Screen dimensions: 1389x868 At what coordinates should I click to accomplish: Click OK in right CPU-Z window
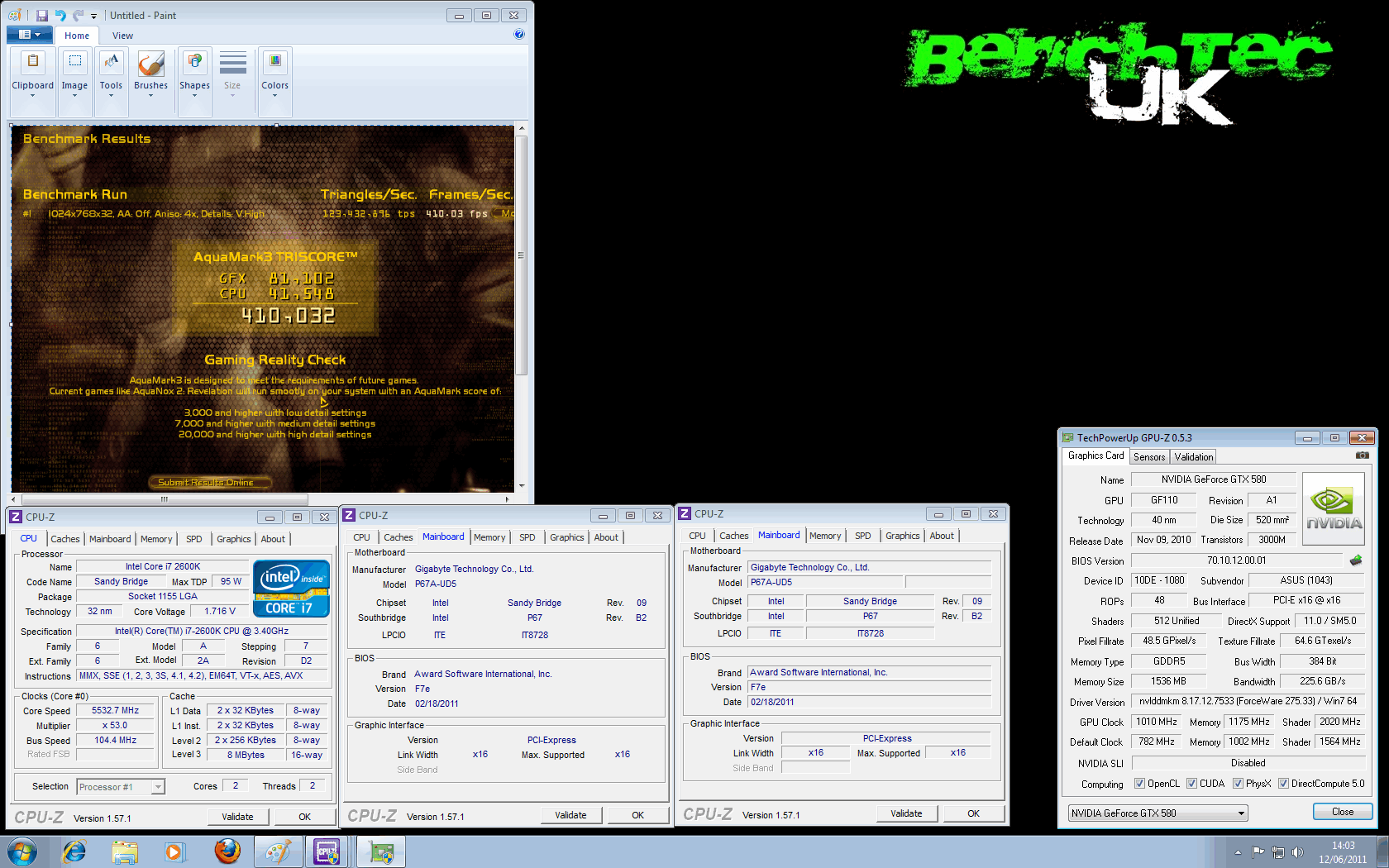pyautogui.click(x=973, y=813)
